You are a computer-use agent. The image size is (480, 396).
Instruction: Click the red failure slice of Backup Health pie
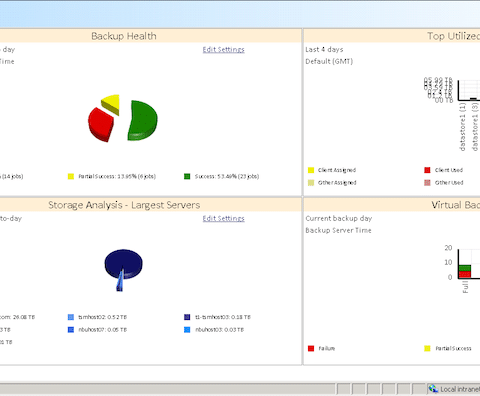coord(101,125)
